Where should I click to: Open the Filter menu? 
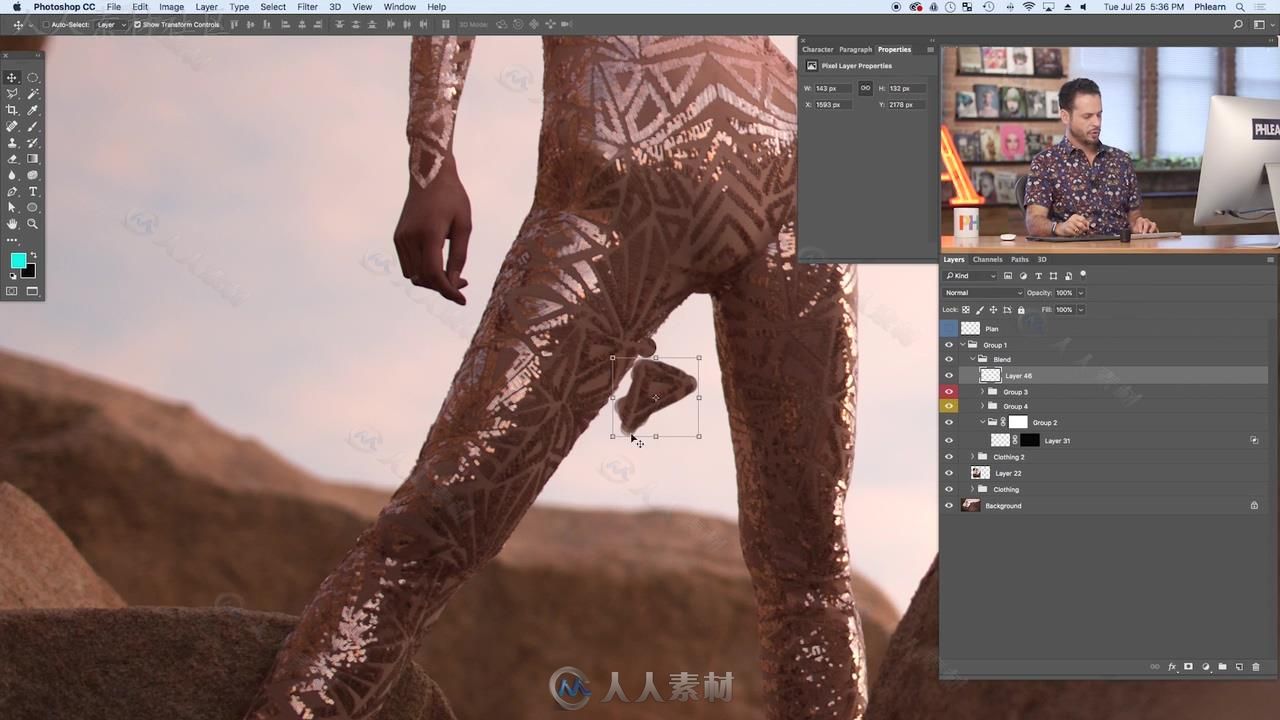pyautogui.click(x=307, y=7)
